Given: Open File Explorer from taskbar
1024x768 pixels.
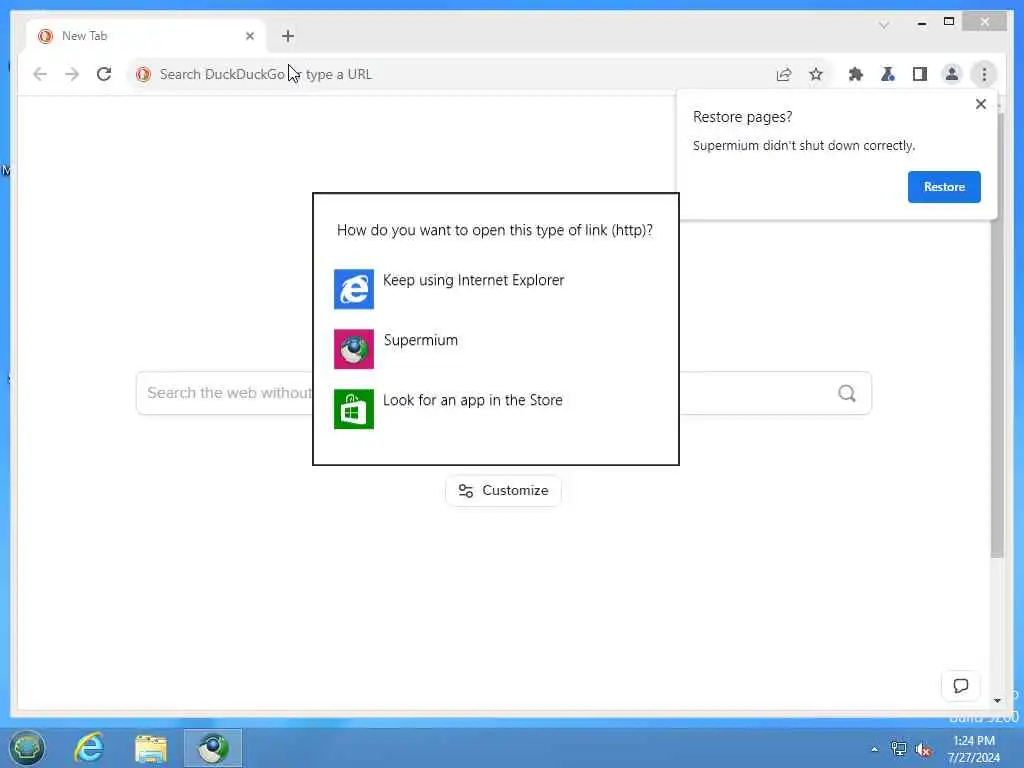Looking at the screenshot, I should (x=151, y=748).
